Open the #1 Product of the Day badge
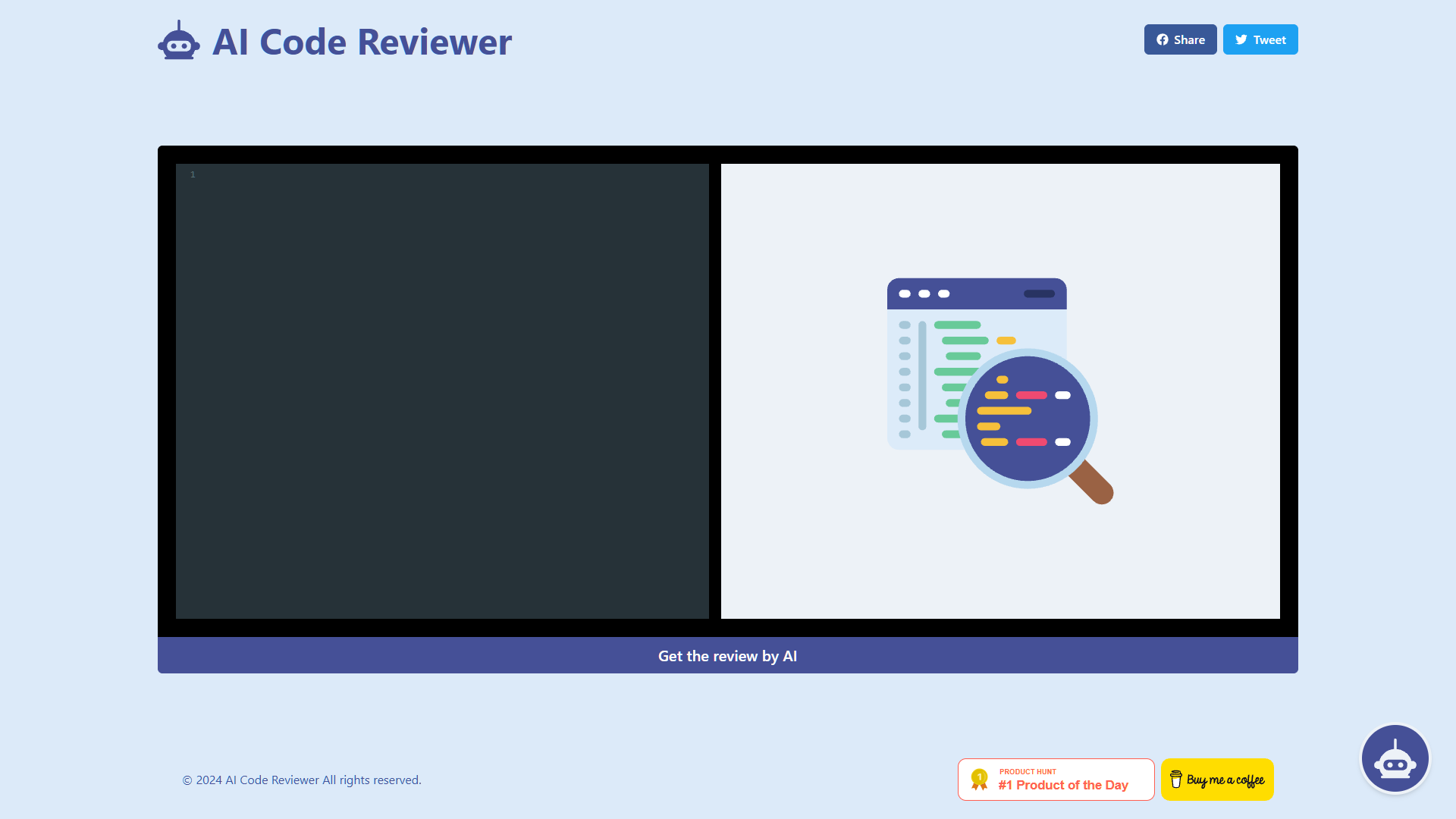Viewport: 1456px width, 819px height. point(1056,779)
